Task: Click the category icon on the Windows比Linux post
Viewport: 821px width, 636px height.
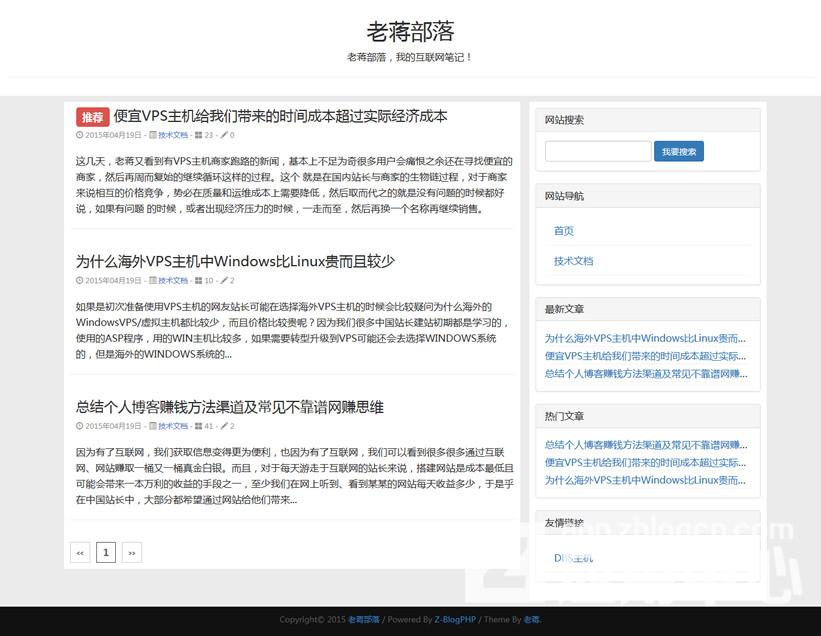Action: 153,281
